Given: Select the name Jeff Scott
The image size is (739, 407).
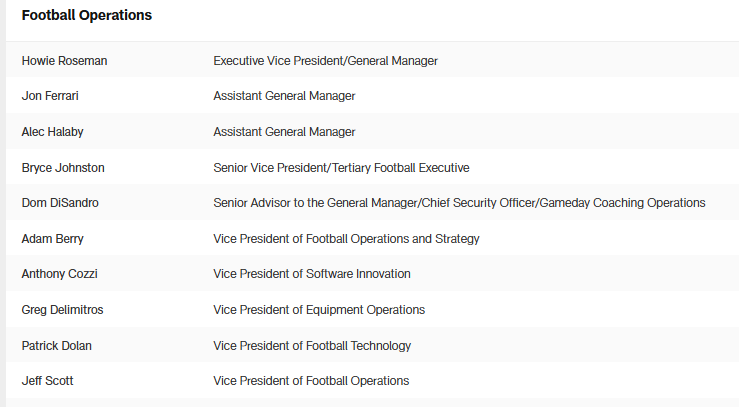Looking at the screenshot, I should click(47, 381).
